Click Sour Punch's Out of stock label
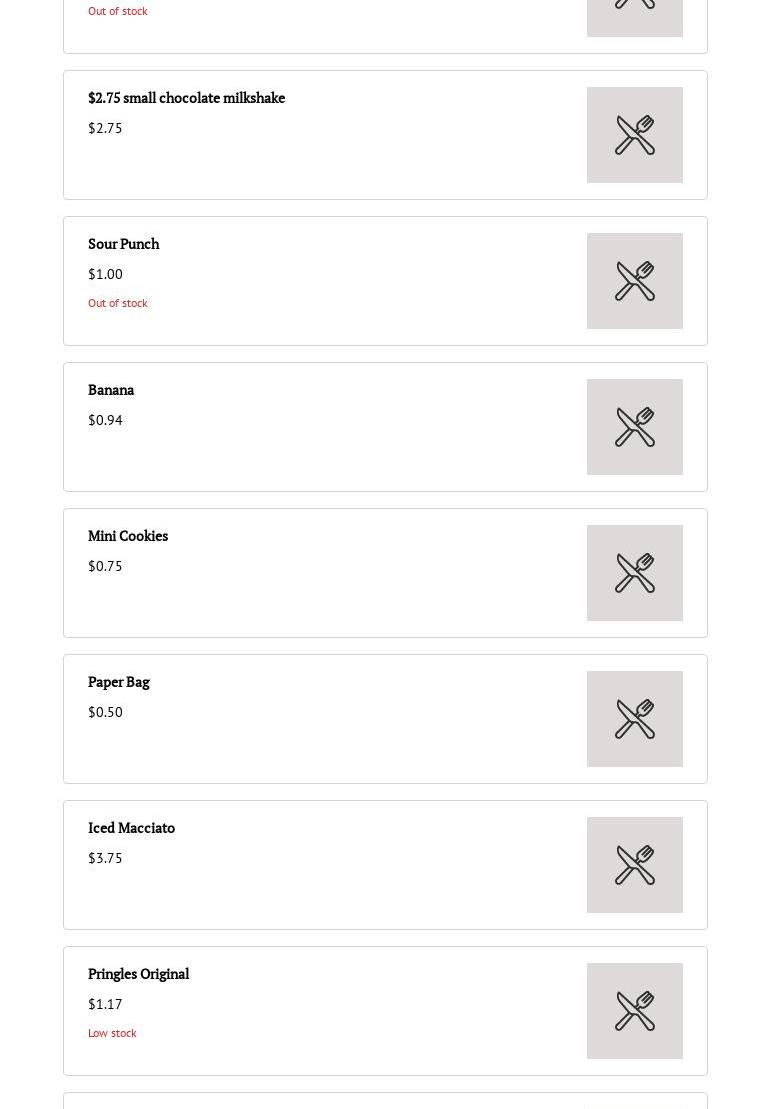 118,303
